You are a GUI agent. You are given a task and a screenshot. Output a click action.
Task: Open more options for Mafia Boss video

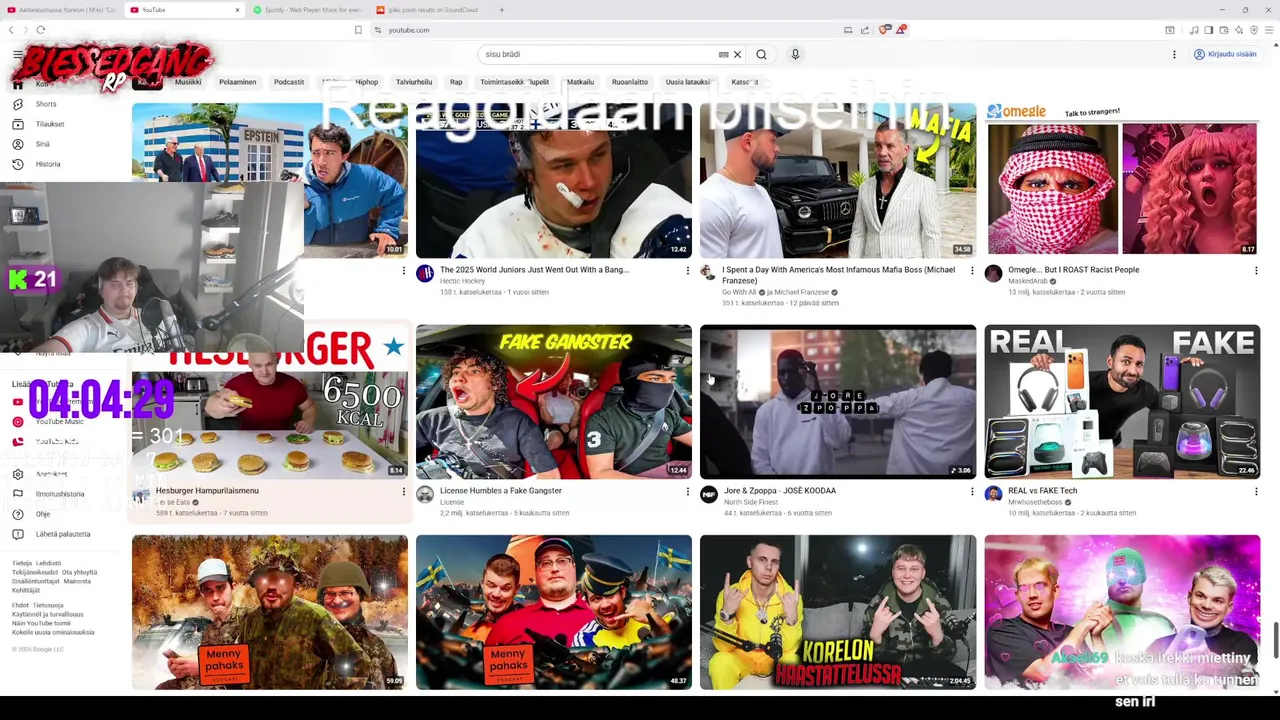coord(971,270)
